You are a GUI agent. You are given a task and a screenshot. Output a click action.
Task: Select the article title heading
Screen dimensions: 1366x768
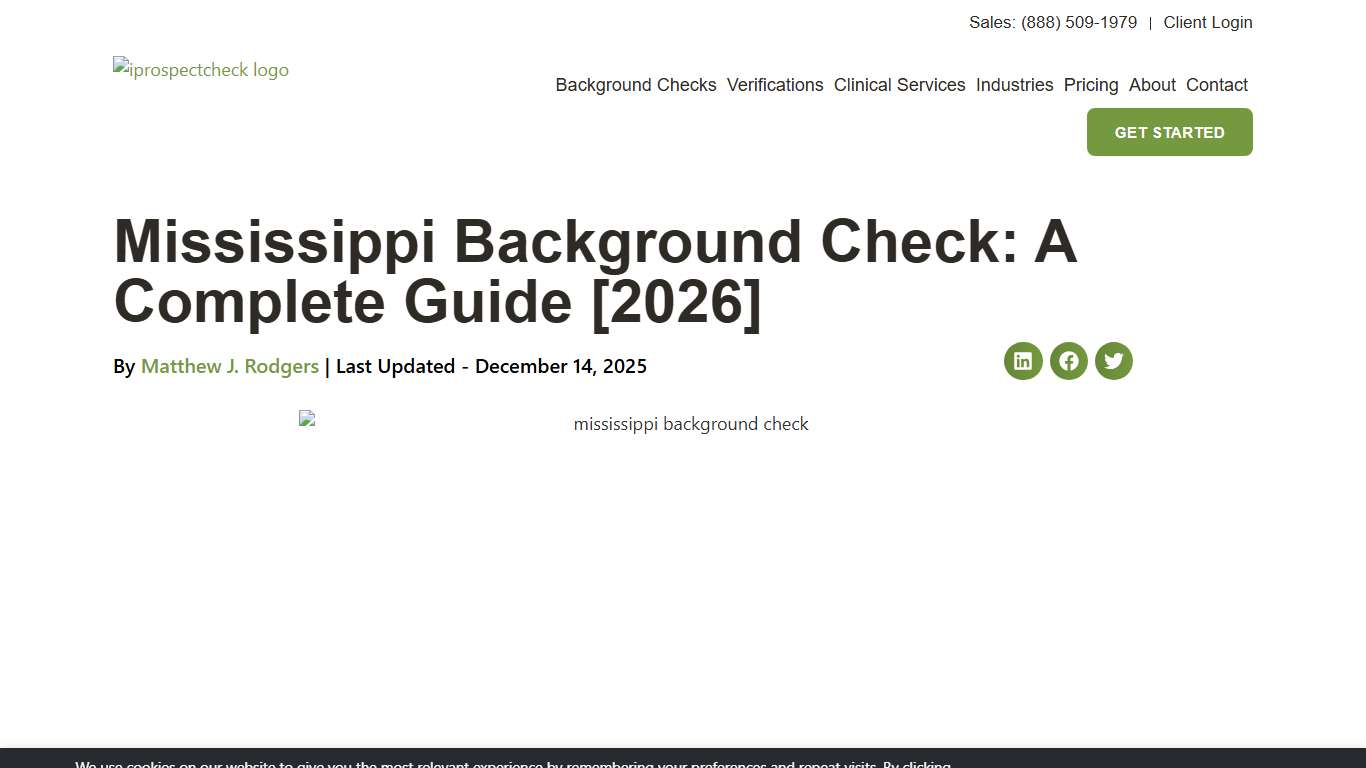(x=595, y=272)
